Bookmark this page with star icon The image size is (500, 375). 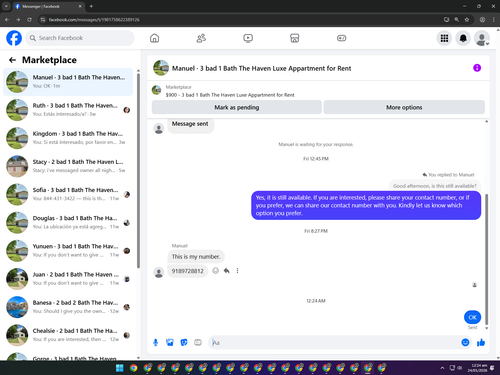point(467,20)
